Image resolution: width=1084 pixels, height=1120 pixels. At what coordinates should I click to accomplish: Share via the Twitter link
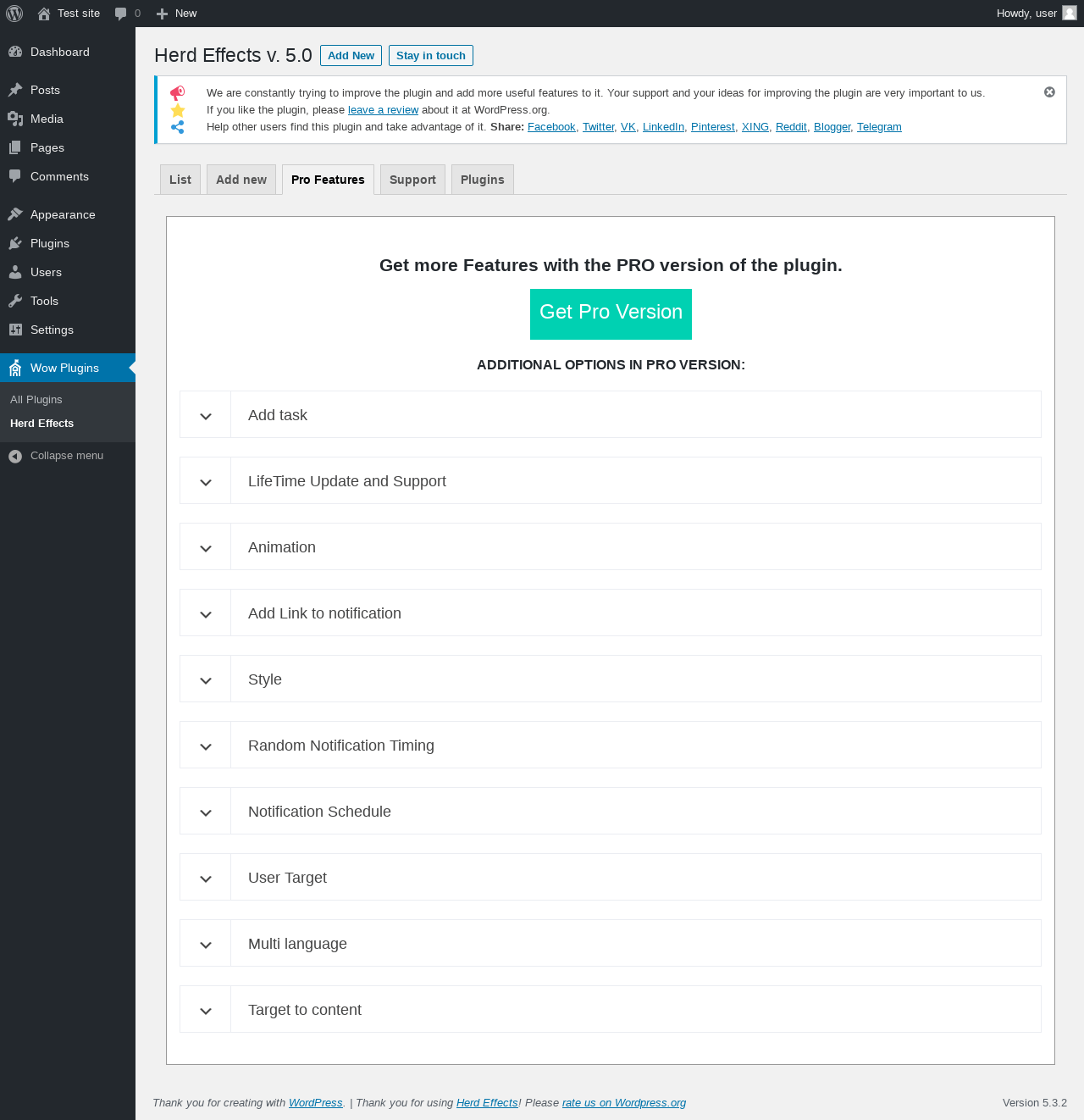[598, 127]
